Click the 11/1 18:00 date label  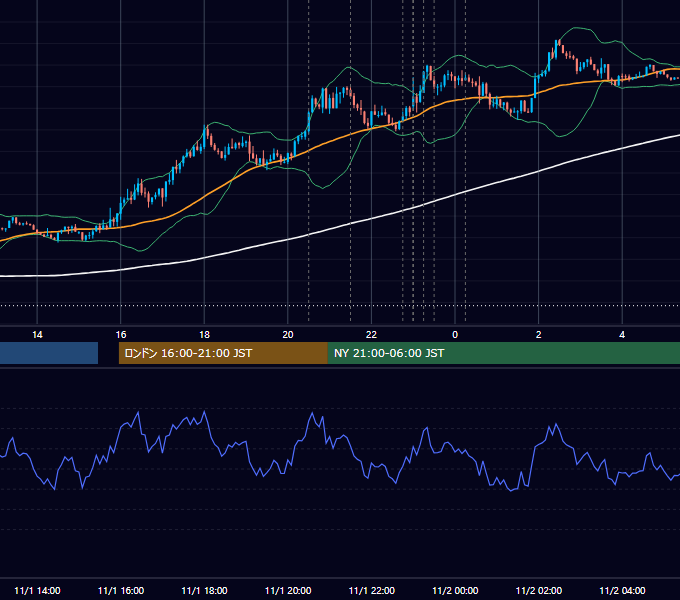tap(204, 590)
